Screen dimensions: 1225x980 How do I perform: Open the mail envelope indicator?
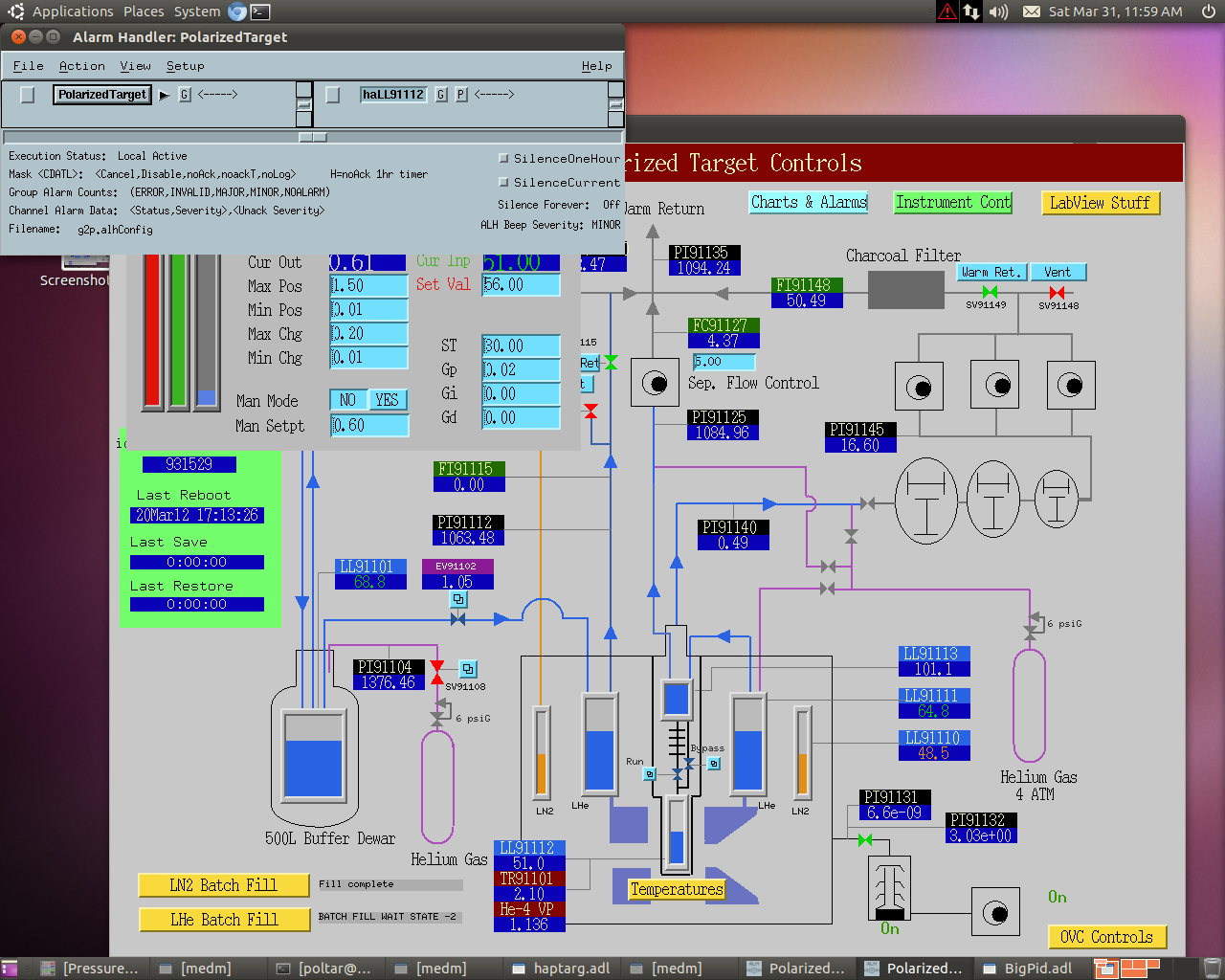[x=1032, y=11]
